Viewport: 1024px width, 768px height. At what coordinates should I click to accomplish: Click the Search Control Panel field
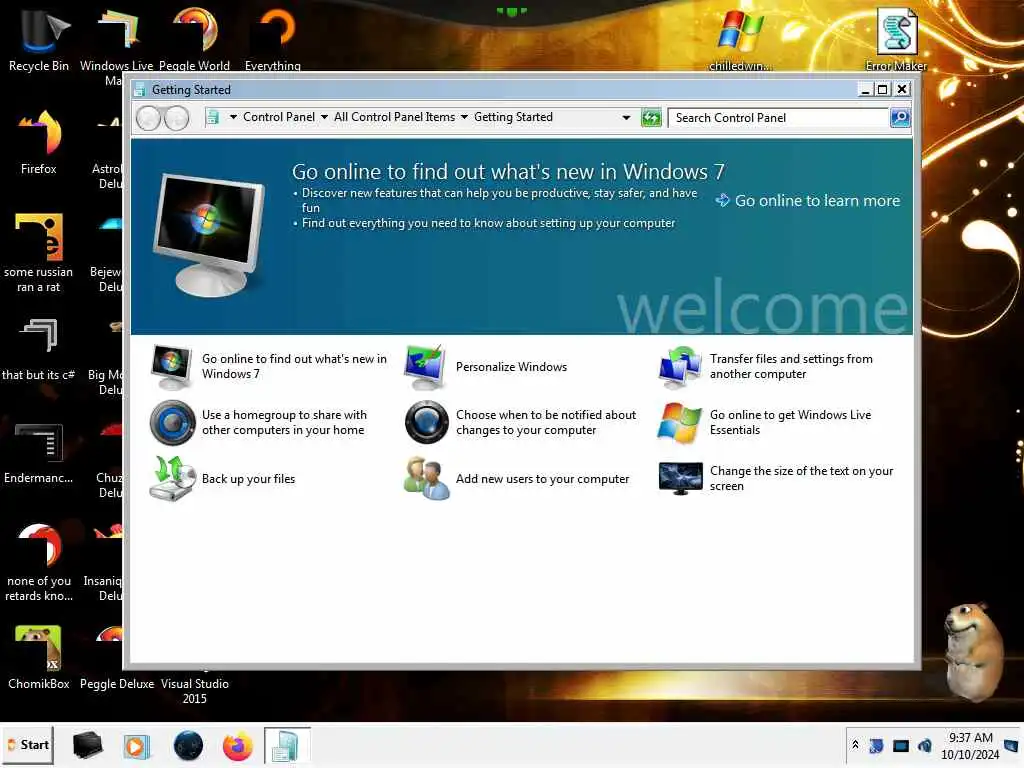click(778, 118)
